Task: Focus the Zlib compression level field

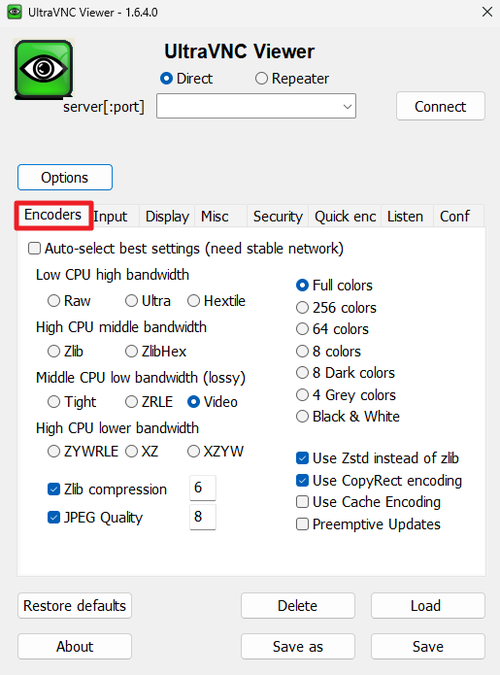Action: click(202, 488)
